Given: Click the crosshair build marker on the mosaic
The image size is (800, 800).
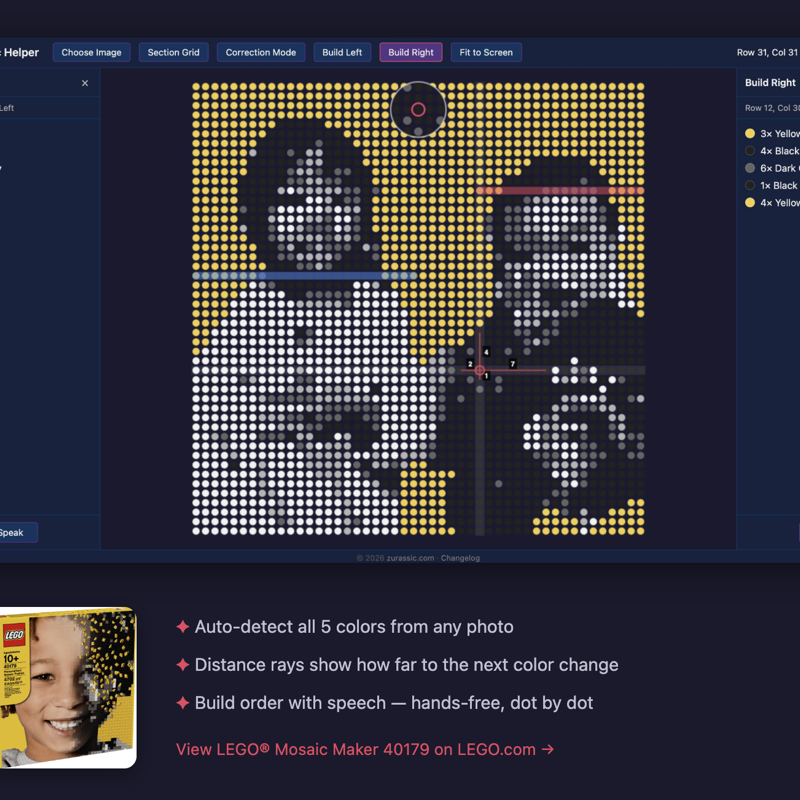Looking at the screenshot, I should (x=481, y=370).
